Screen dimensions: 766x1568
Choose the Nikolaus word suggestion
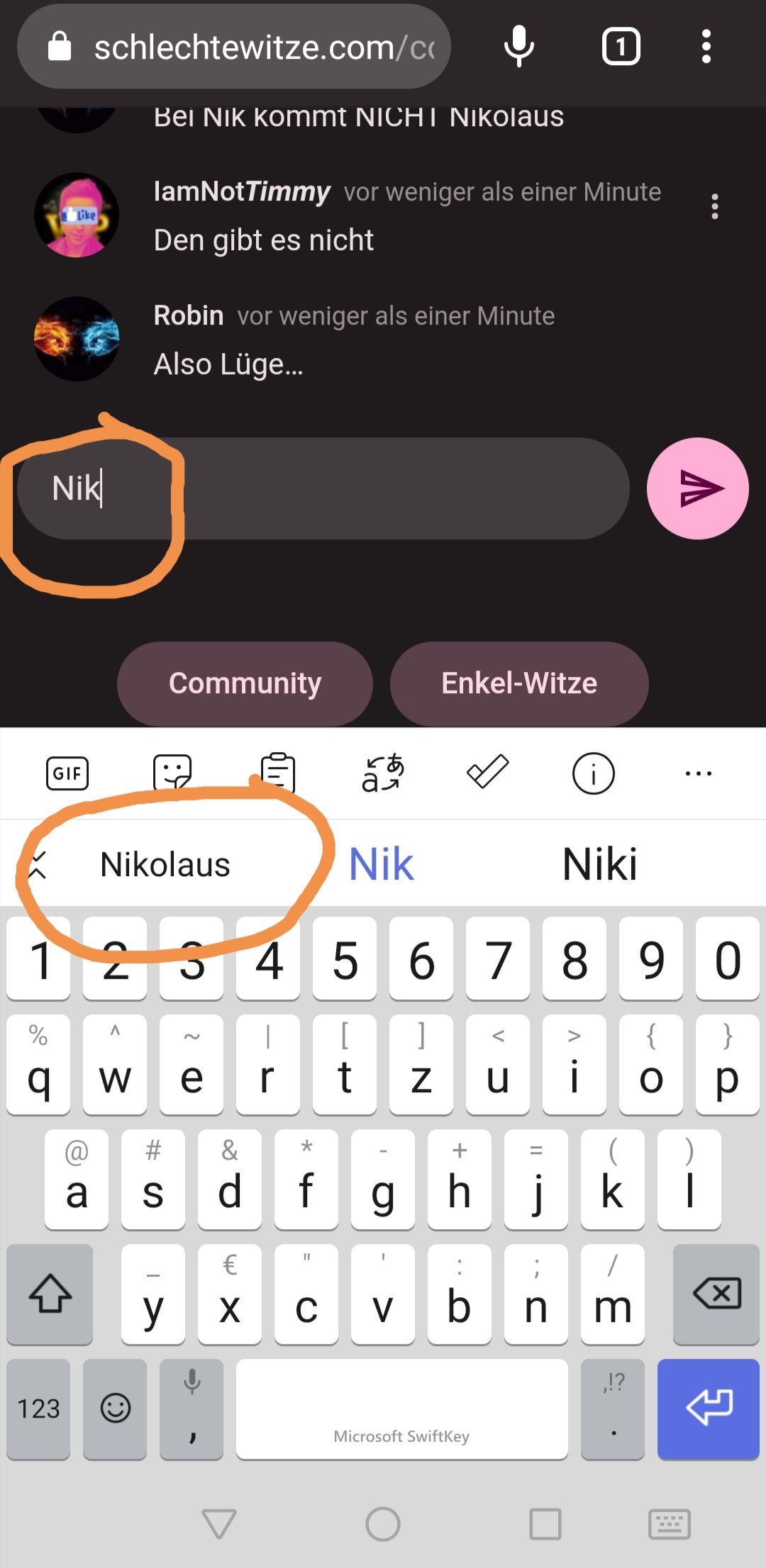pyautogui.click(x=165, y=865)
